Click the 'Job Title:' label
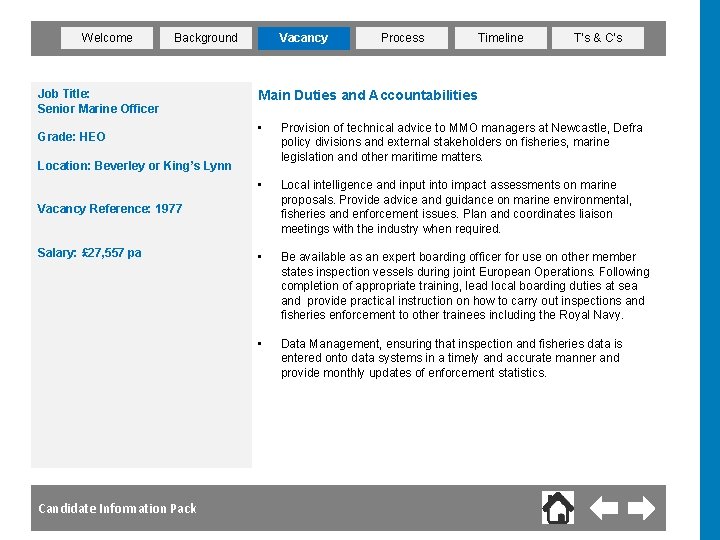 64,94
